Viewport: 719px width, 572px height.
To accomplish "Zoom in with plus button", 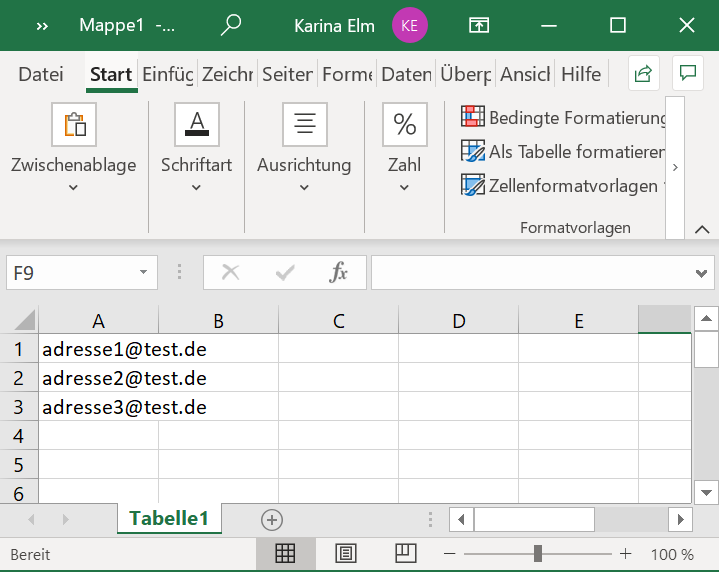I will pos(625,554).
